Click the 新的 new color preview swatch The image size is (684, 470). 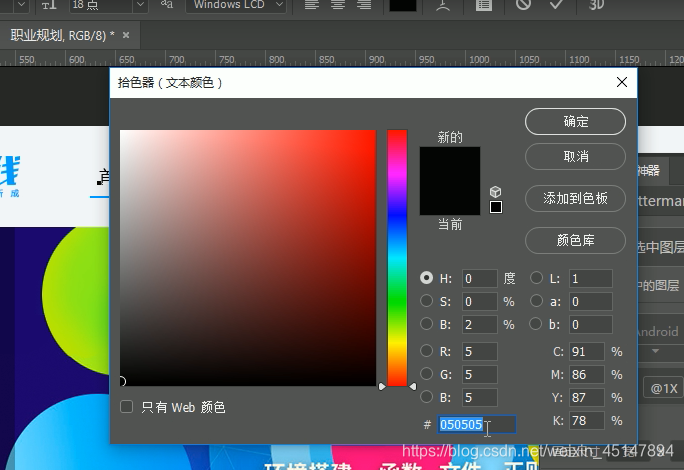[450, 164]
